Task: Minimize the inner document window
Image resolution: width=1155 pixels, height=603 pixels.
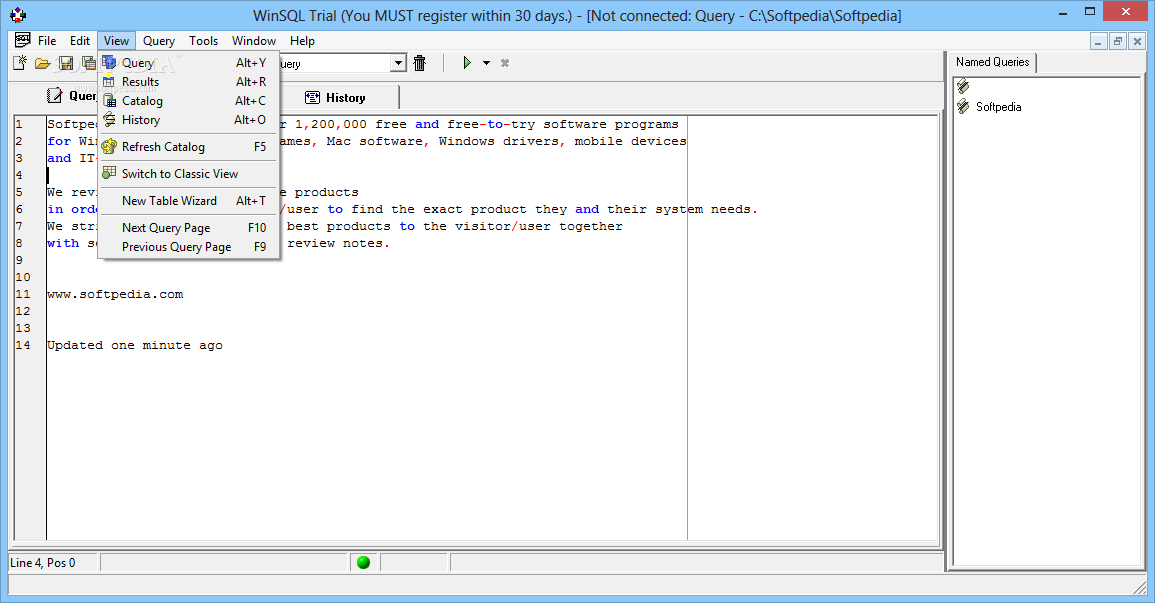Action: click(x=1098, y=41)
